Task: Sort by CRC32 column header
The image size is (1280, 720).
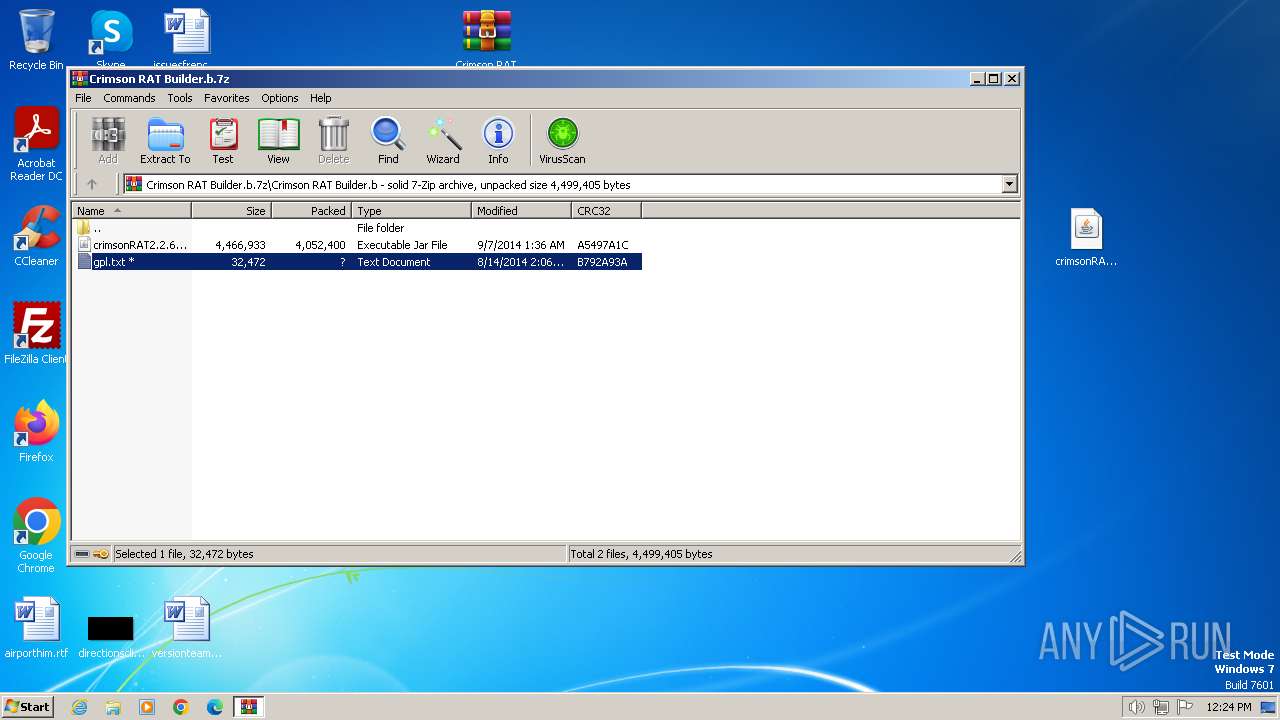Action: point(606,211)
